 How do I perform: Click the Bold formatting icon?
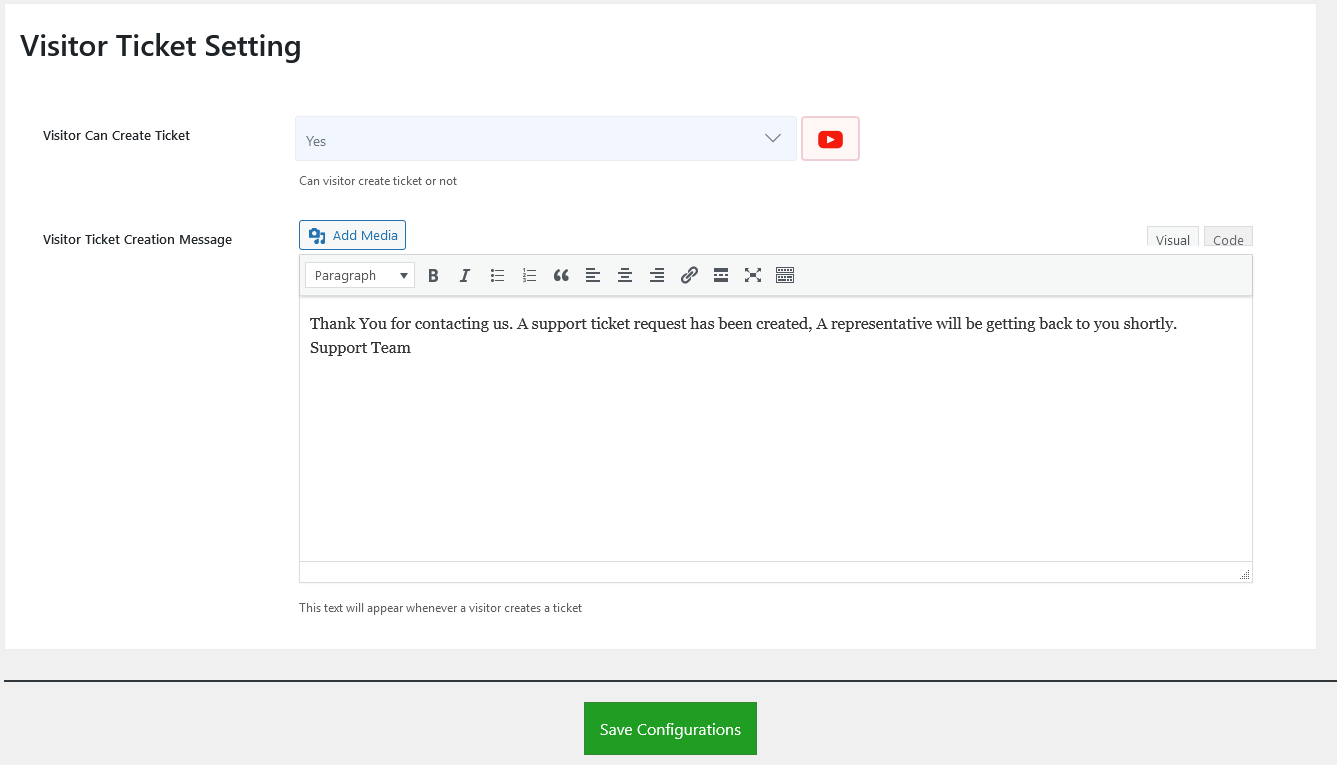click(433, 276)
